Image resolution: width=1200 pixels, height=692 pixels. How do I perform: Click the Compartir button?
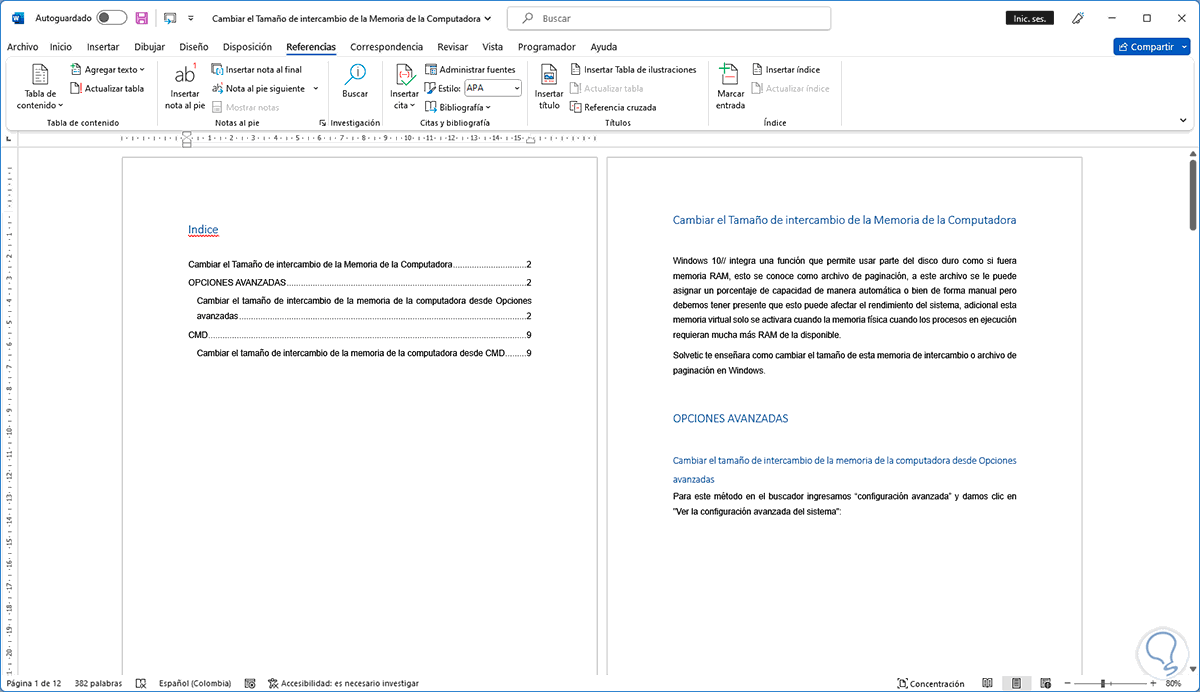pyautogui.click(x=1150, y=46)
